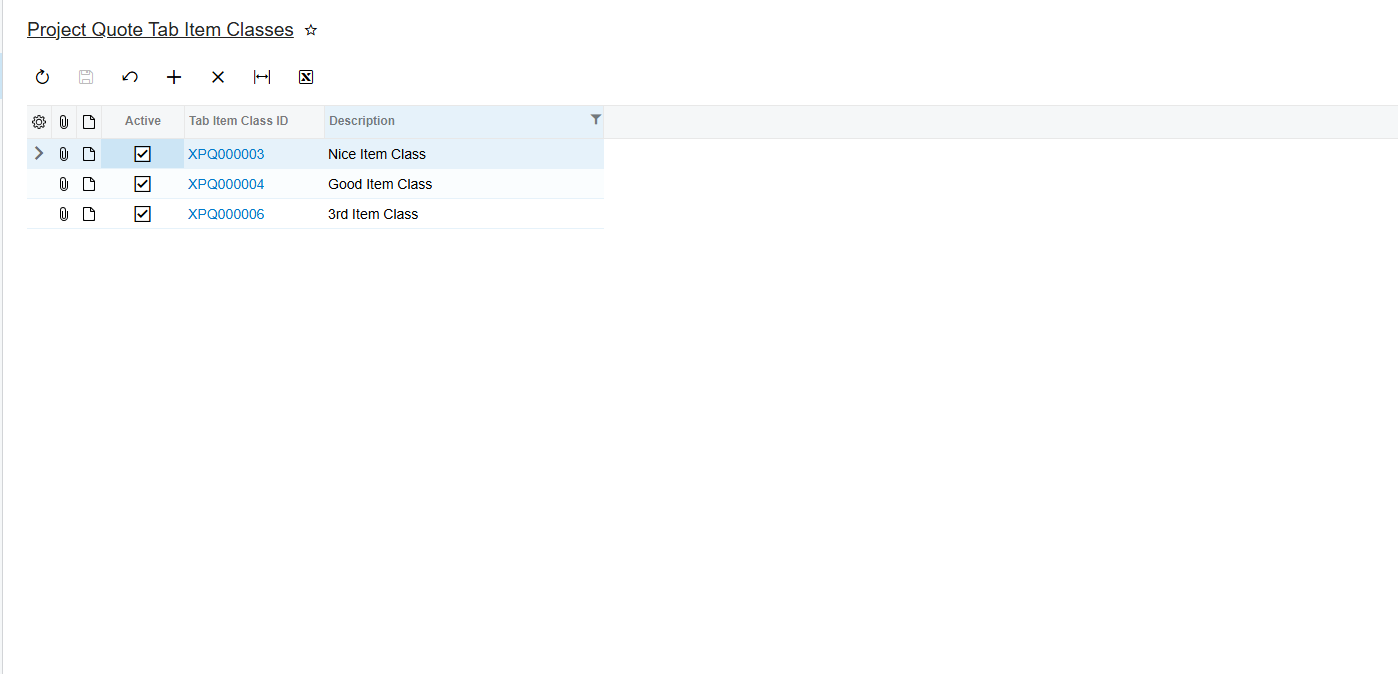1398x674 pixels.
Task: Sort by the Active column header
Action: pos(143,121)
